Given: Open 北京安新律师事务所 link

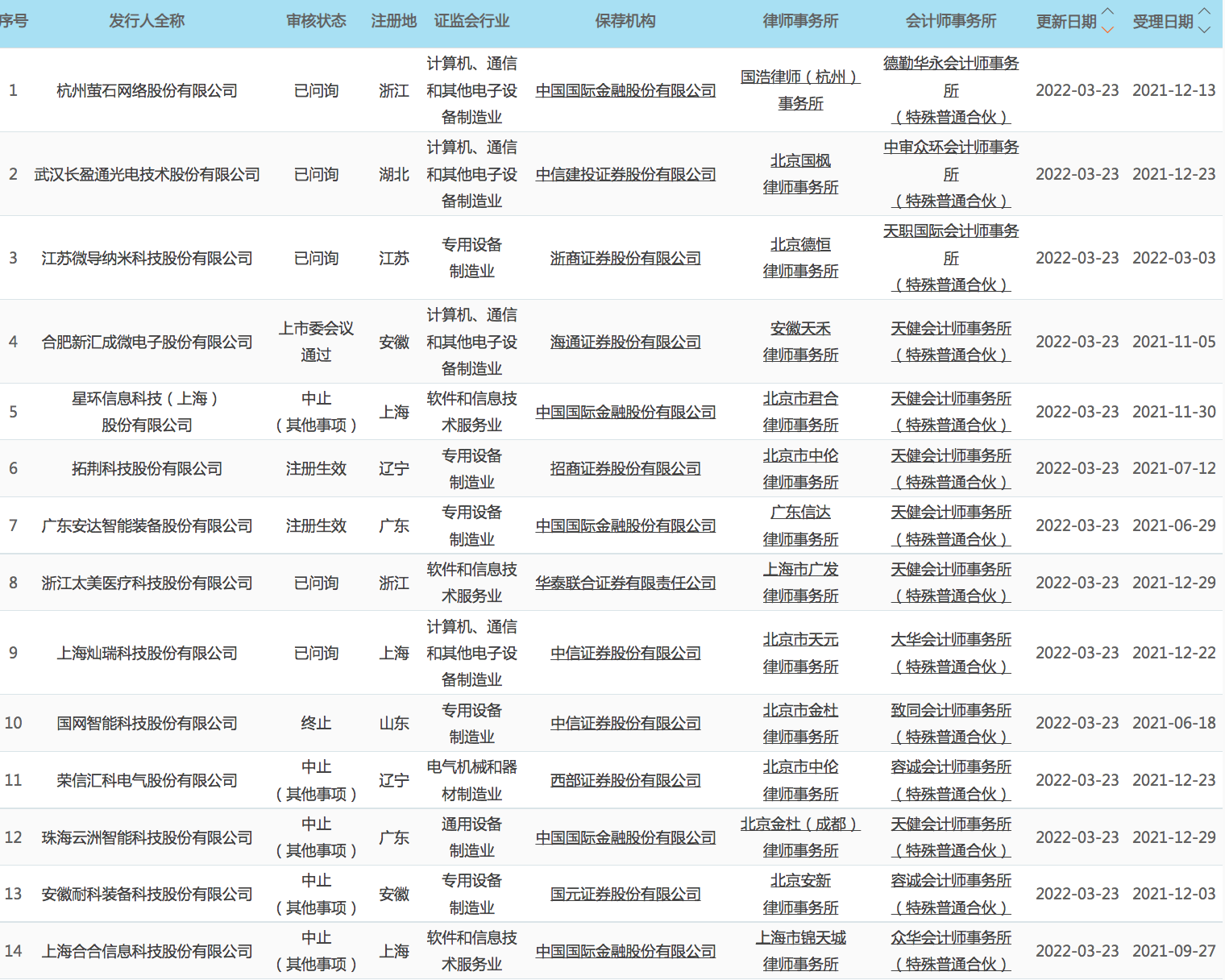Looking at the screenshot, I should click(800, 894).
